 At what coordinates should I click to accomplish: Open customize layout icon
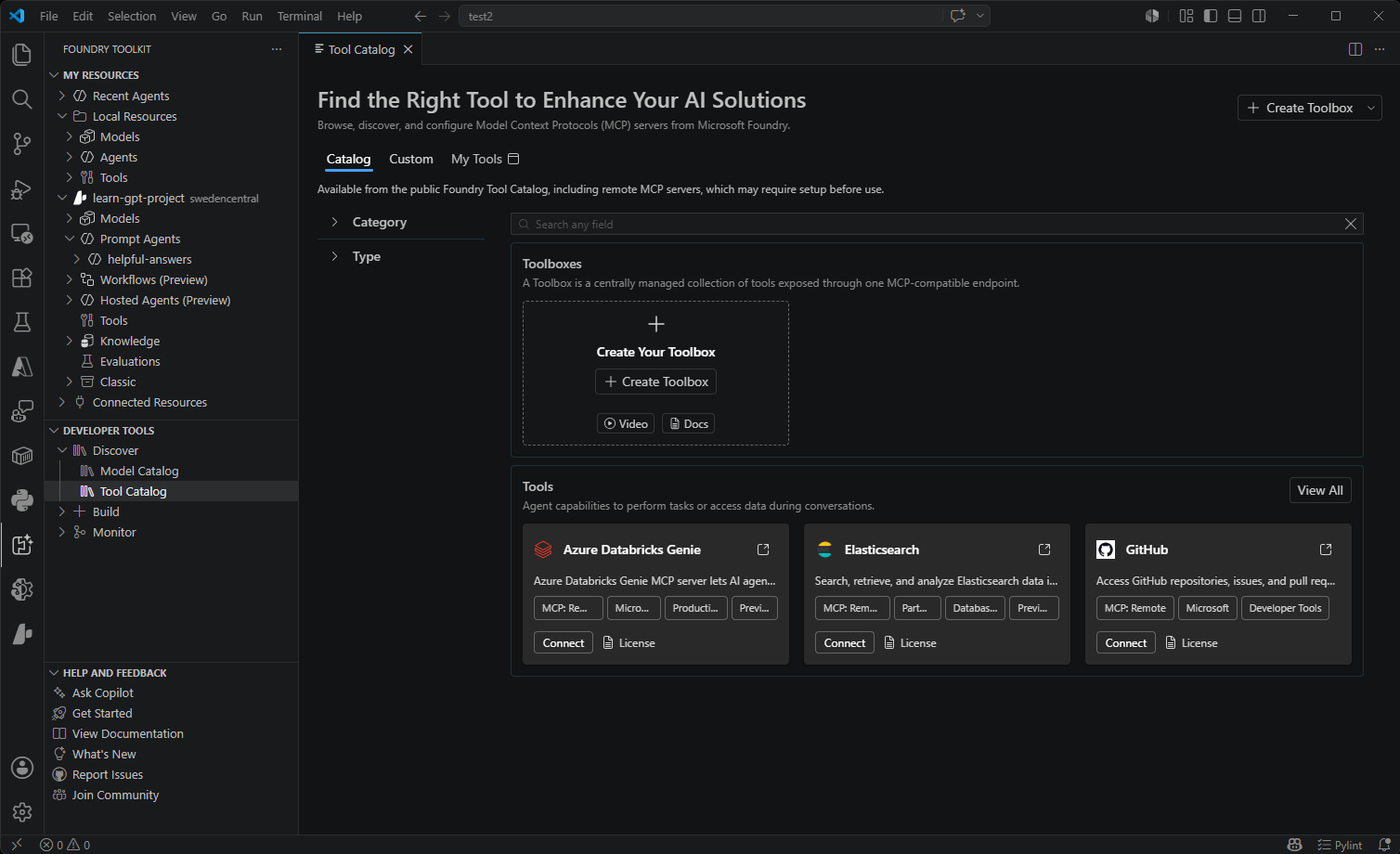(x=1186, y=16)
